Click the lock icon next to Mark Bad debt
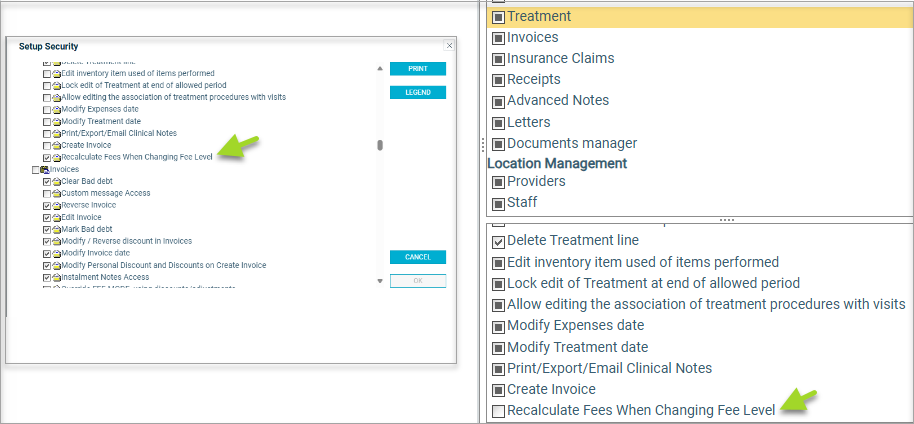The height and width of the screenshot is (424, 914). point(56,230)
